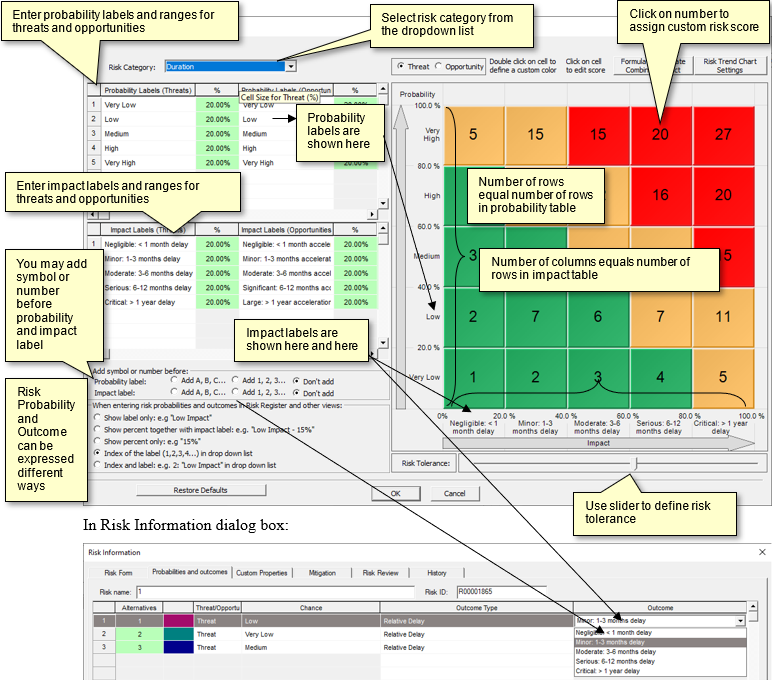
Task: Click the Restore Defaults button
Action: point(201,490)
